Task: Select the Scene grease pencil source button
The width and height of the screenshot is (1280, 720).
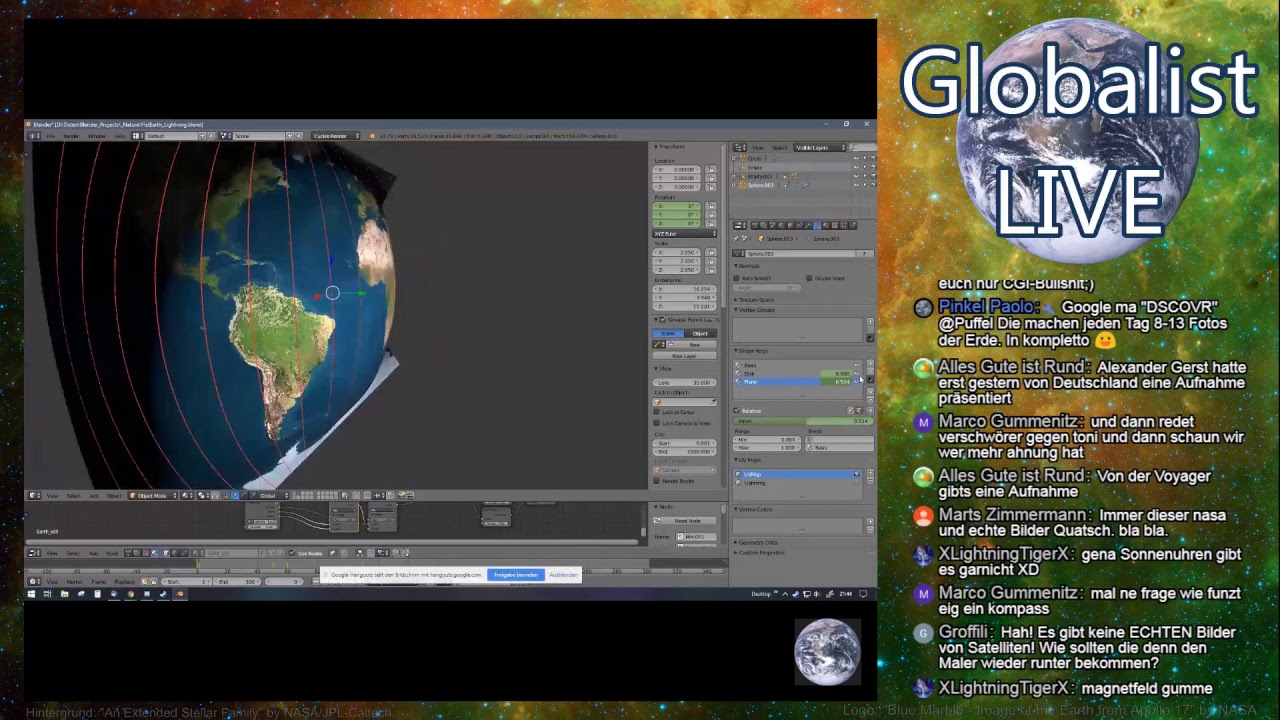Action: tap(668, 333)
